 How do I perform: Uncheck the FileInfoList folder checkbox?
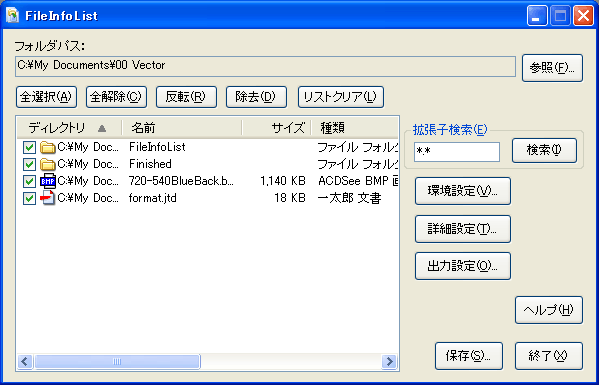point(29,147)
